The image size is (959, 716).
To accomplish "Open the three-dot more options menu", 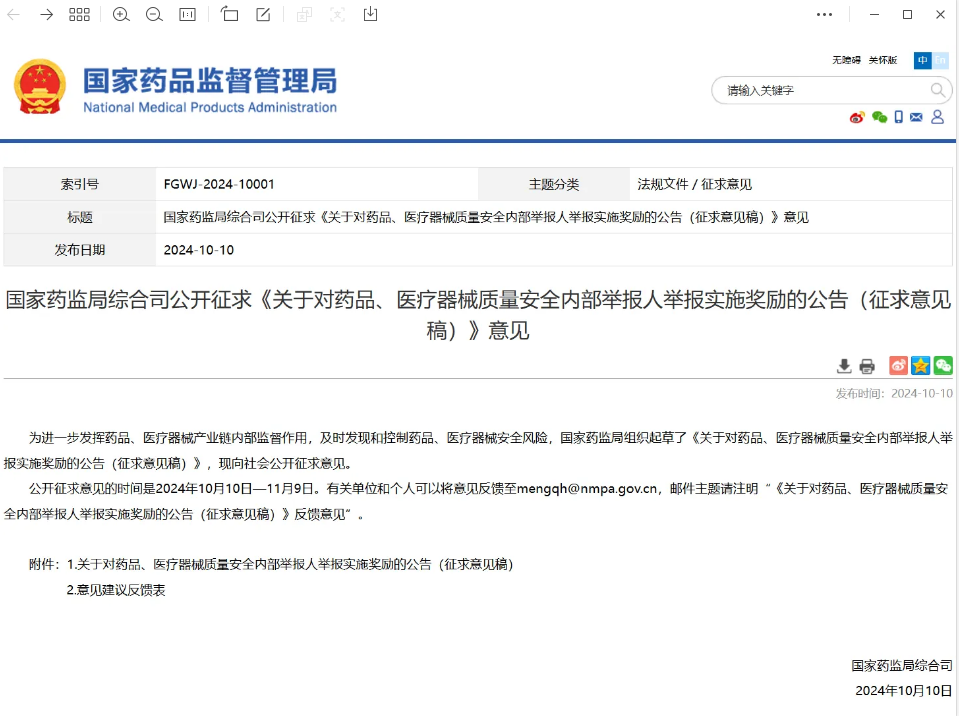I will coord(824,14).
